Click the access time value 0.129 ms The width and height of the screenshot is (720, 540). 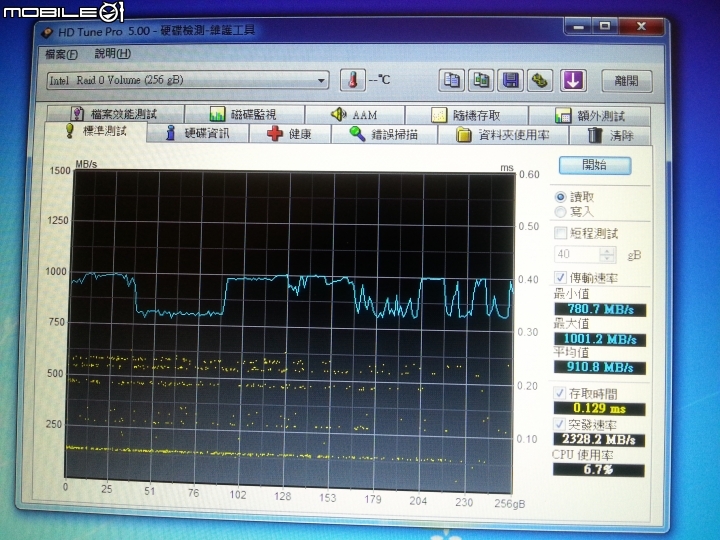click(x=599, y=408)
